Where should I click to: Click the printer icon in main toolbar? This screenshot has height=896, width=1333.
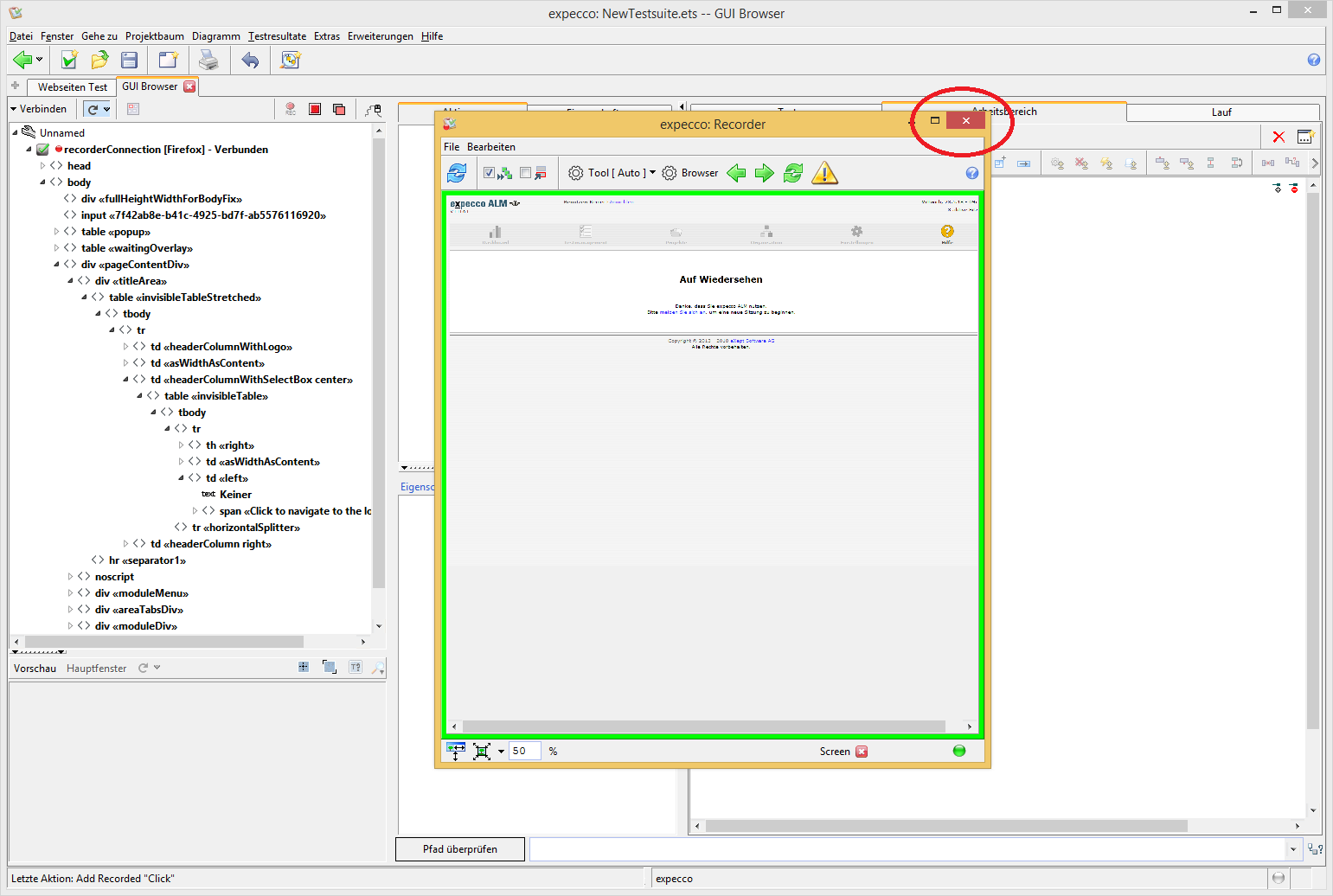(x=208, y=60)
